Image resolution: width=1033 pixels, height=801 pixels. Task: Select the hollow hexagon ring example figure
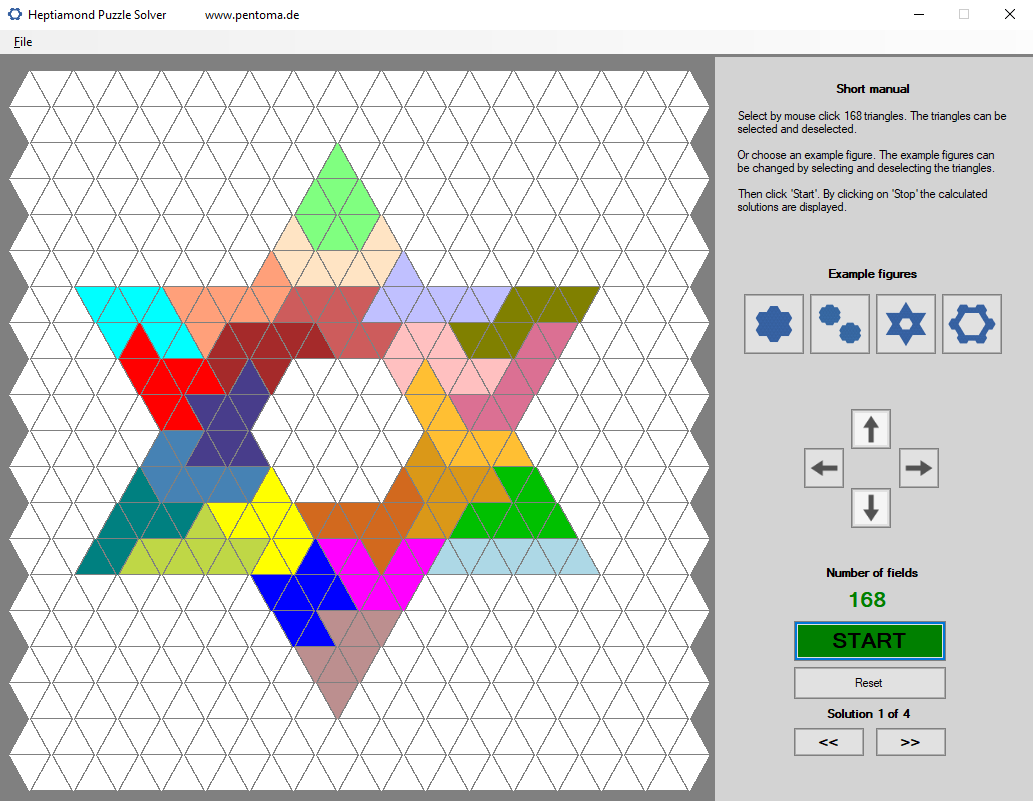tap(972, 323)
